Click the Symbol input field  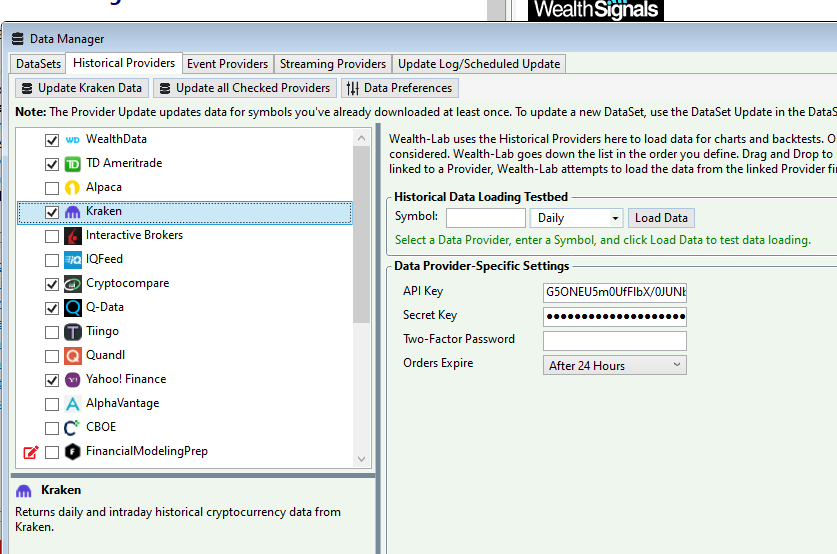pyautogui.click(x=486, y=218)
